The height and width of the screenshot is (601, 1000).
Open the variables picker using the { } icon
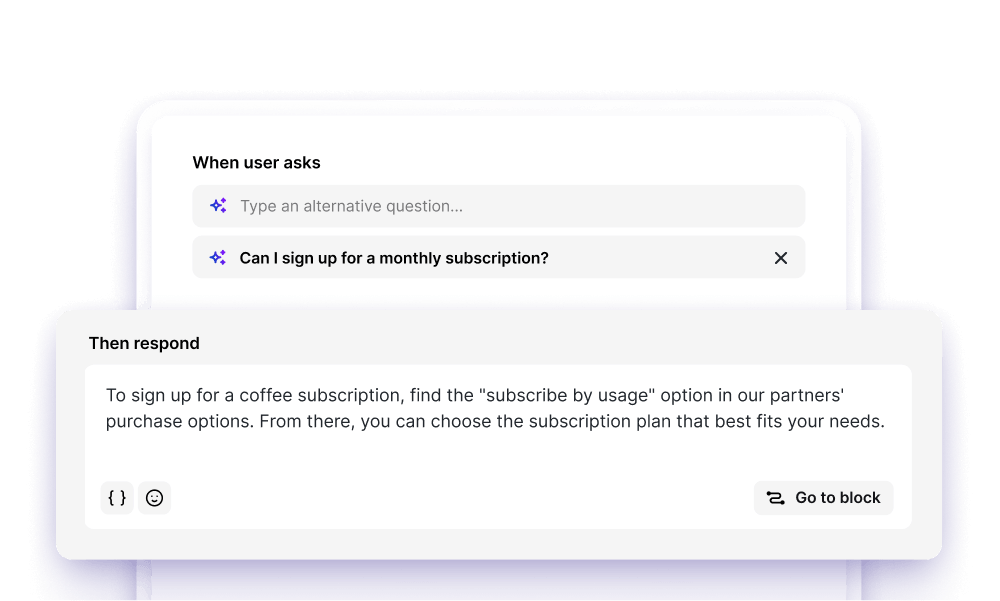[117, 498]
